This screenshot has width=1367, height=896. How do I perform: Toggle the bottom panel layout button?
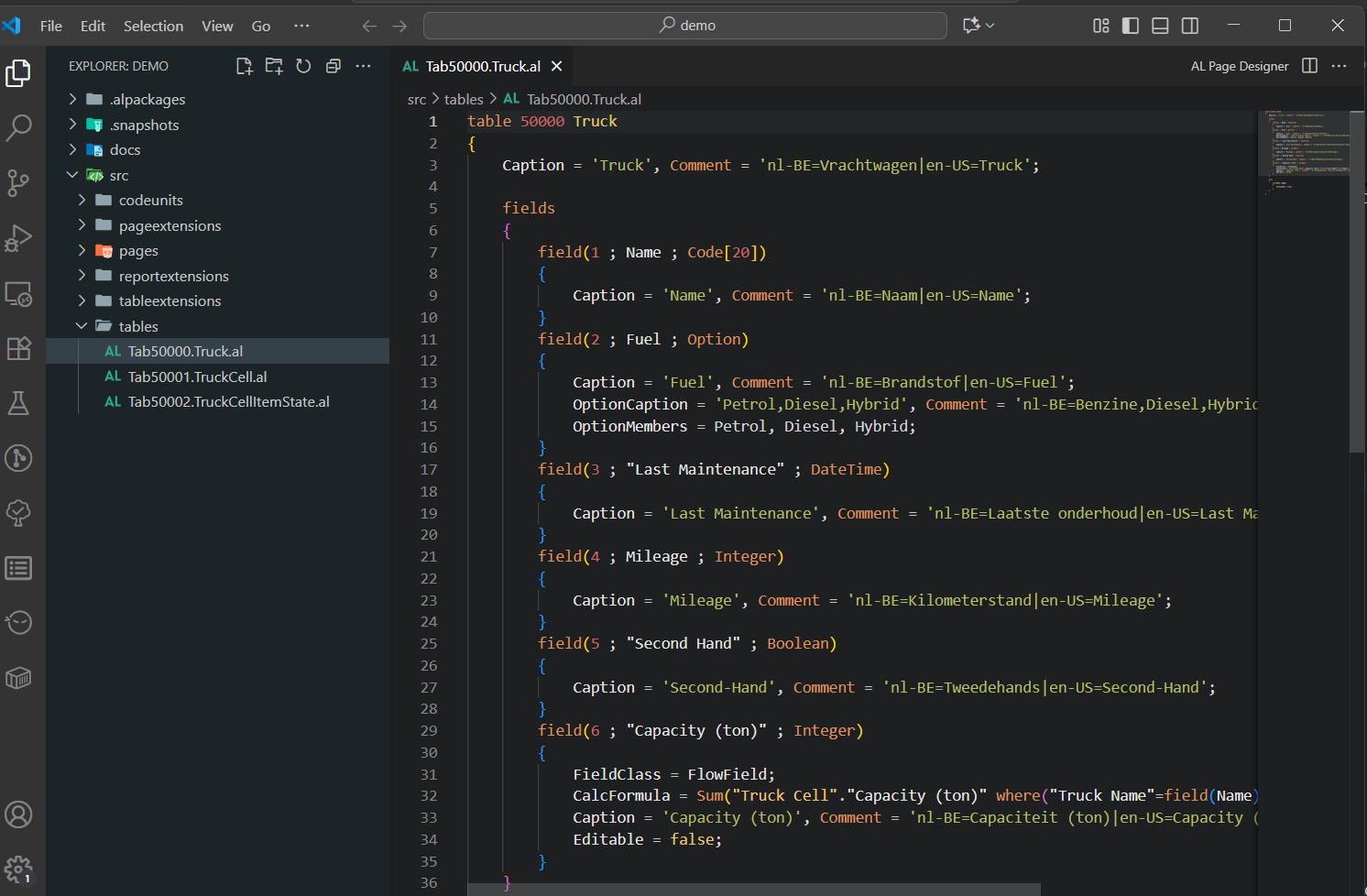[1160, 26]
